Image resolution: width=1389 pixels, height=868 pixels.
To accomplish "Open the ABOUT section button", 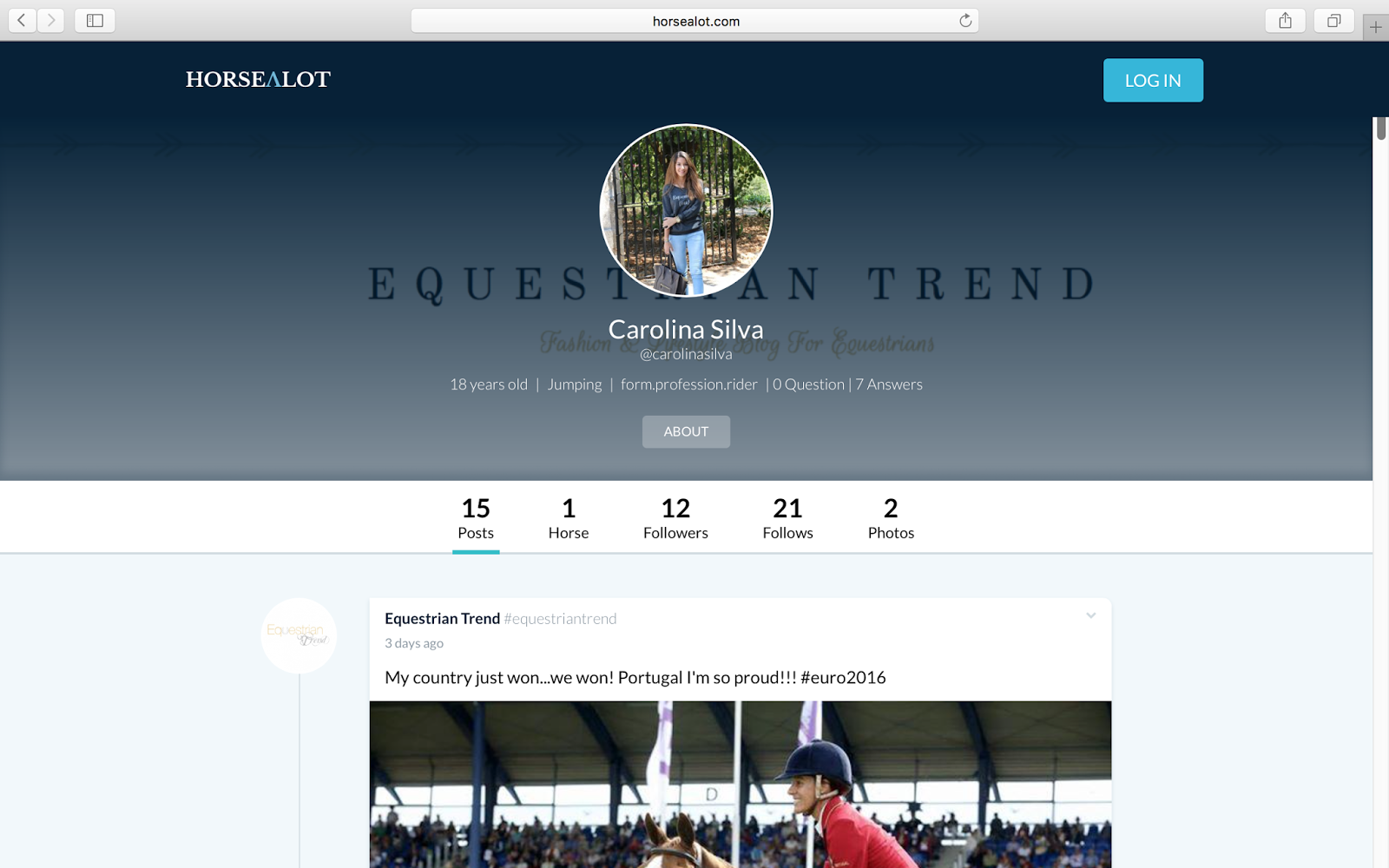I will click(x=686, y=431).
